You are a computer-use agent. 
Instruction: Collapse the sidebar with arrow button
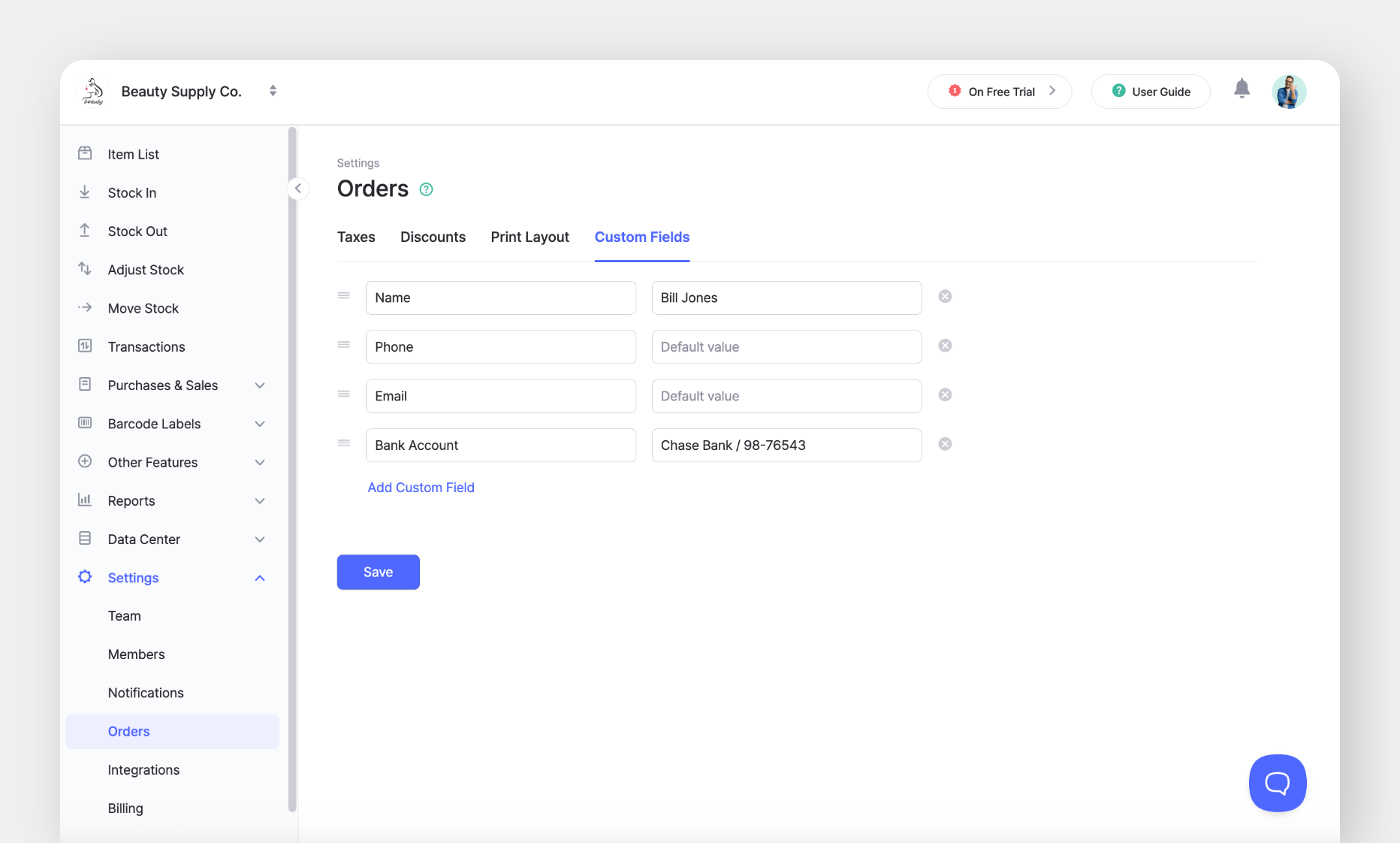pyautogui.click(x=298, y=189)
